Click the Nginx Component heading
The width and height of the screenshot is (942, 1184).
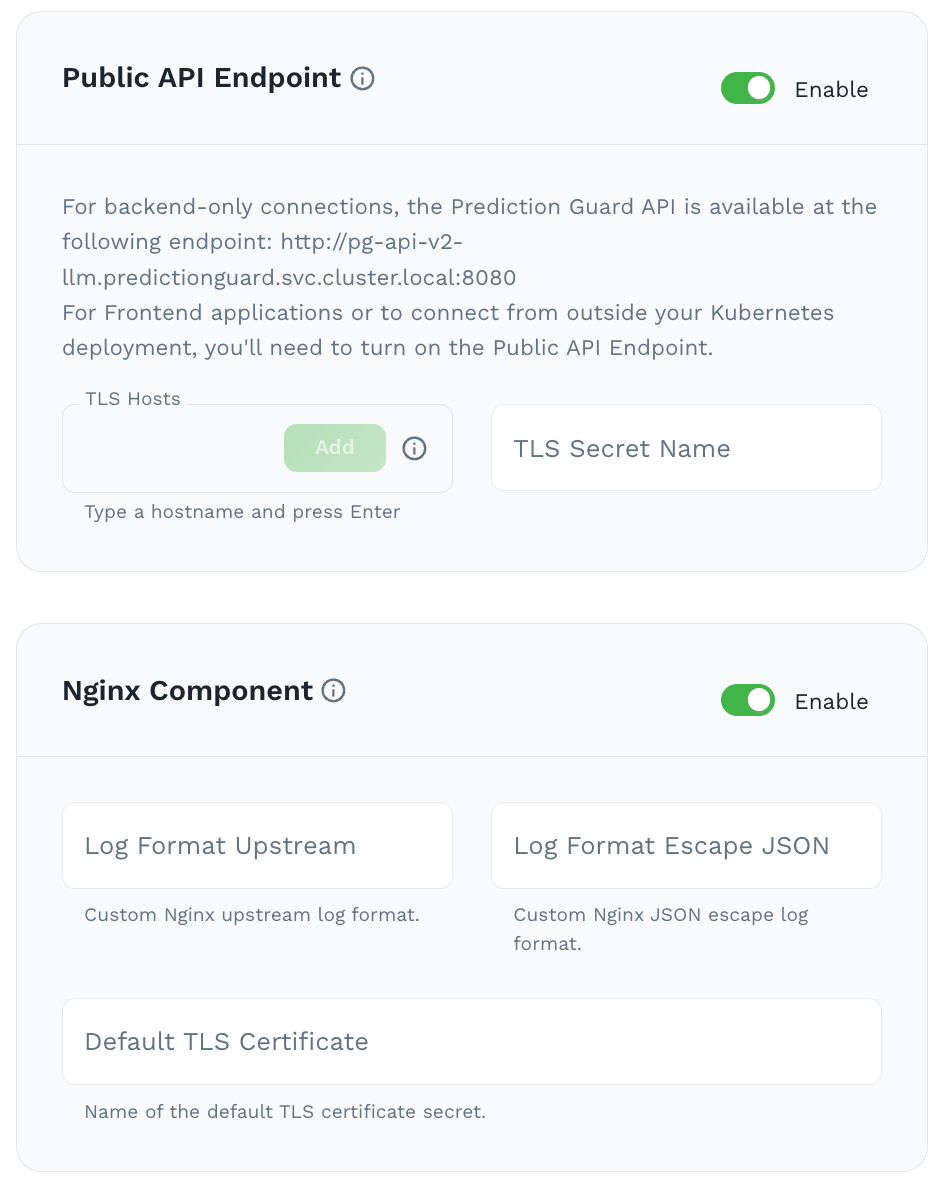[x=188, y=690]
